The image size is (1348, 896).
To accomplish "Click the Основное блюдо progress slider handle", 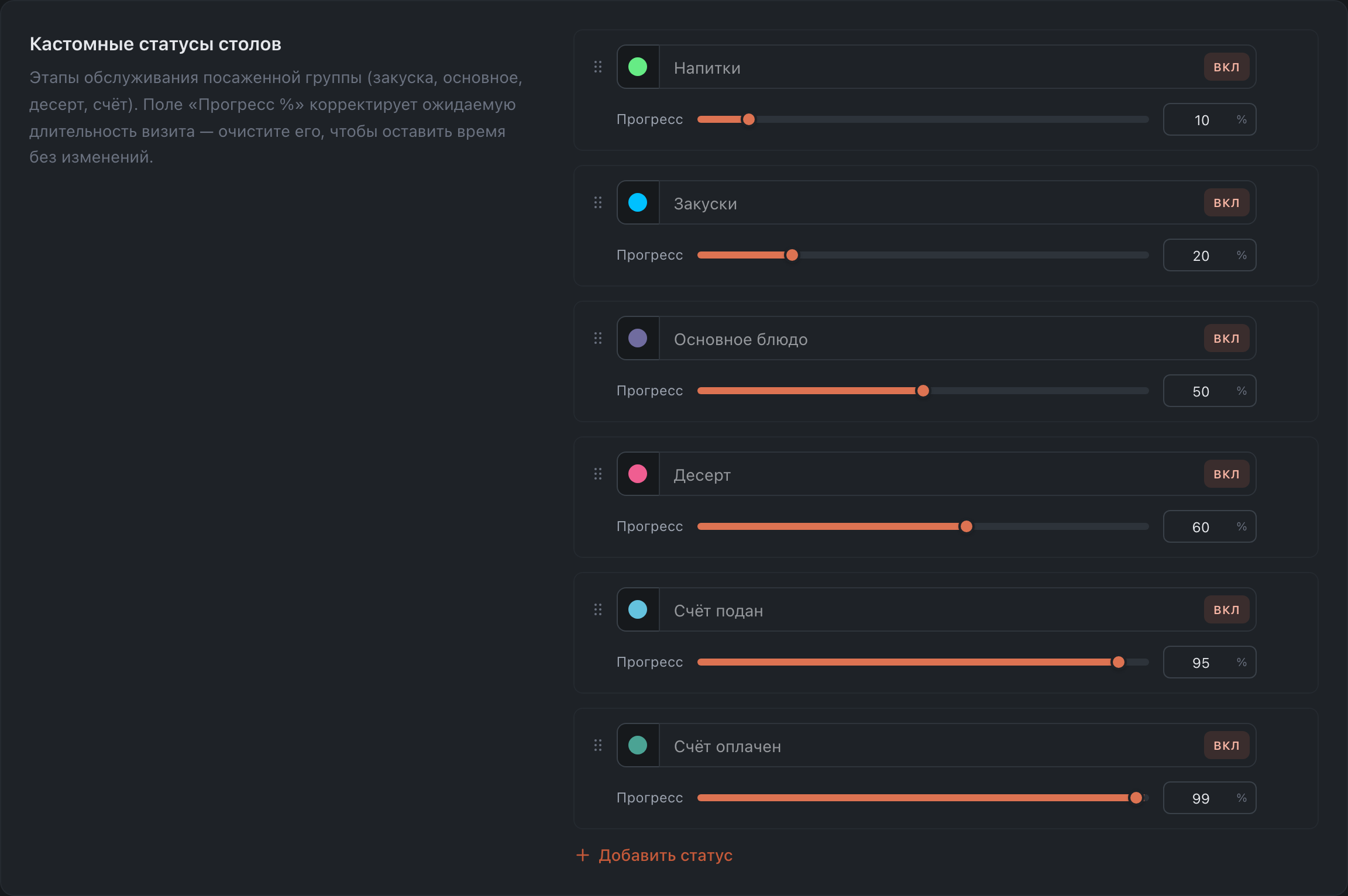I will 923,391.
